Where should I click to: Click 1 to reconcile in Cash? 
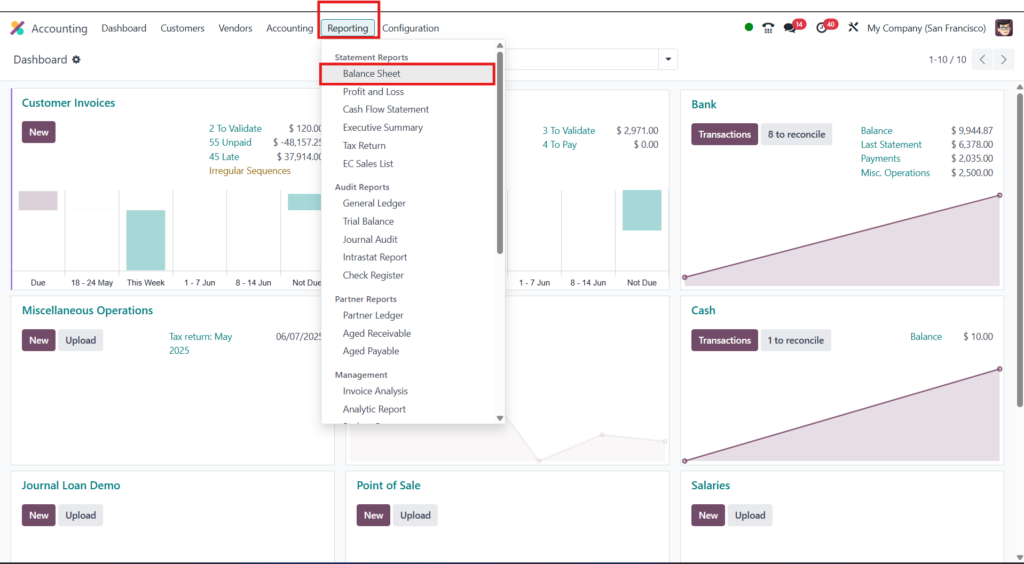pos(795,340)
